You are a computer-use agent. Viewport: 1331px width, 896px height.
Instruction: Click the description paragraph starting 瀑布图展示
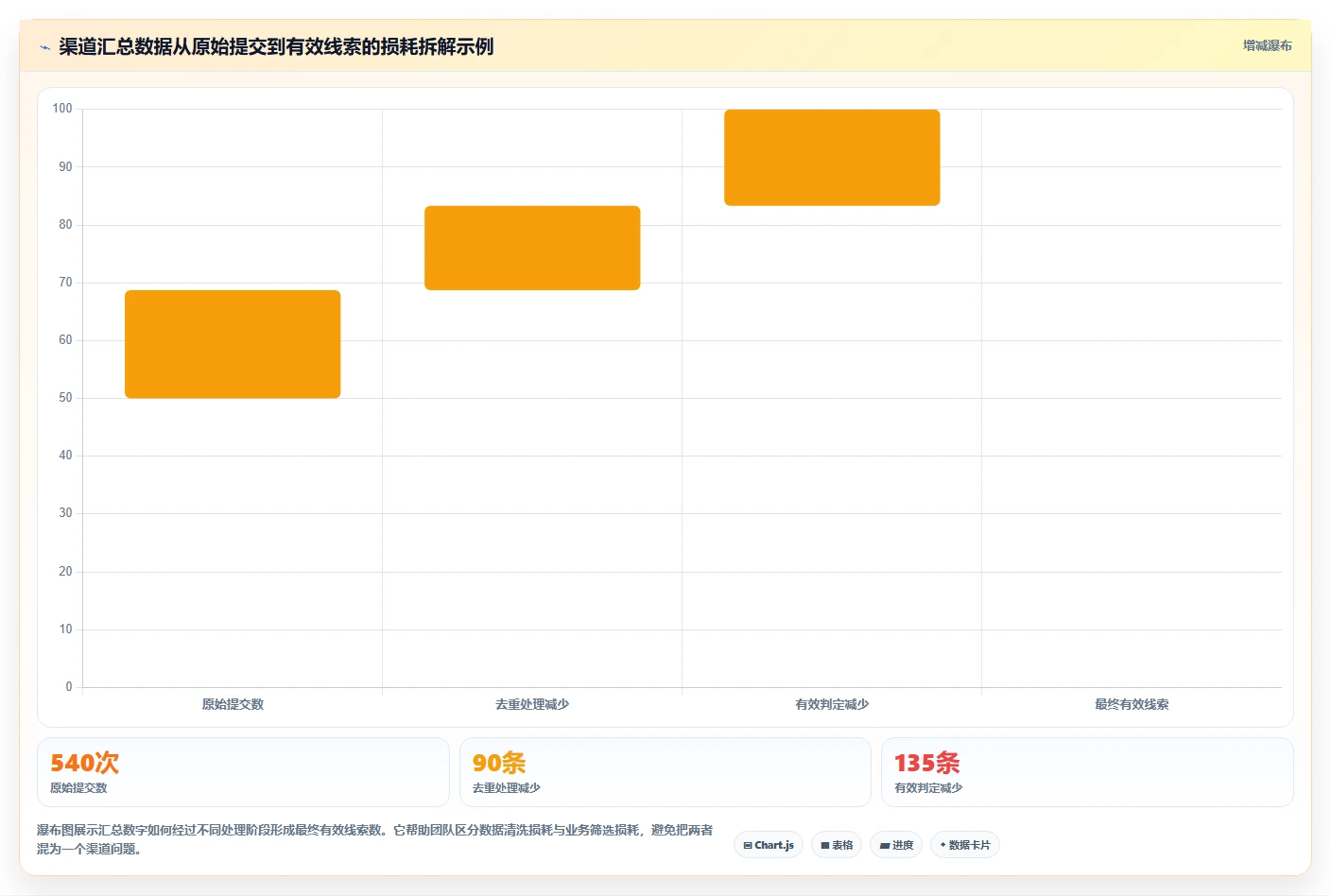tap(375, 839)
